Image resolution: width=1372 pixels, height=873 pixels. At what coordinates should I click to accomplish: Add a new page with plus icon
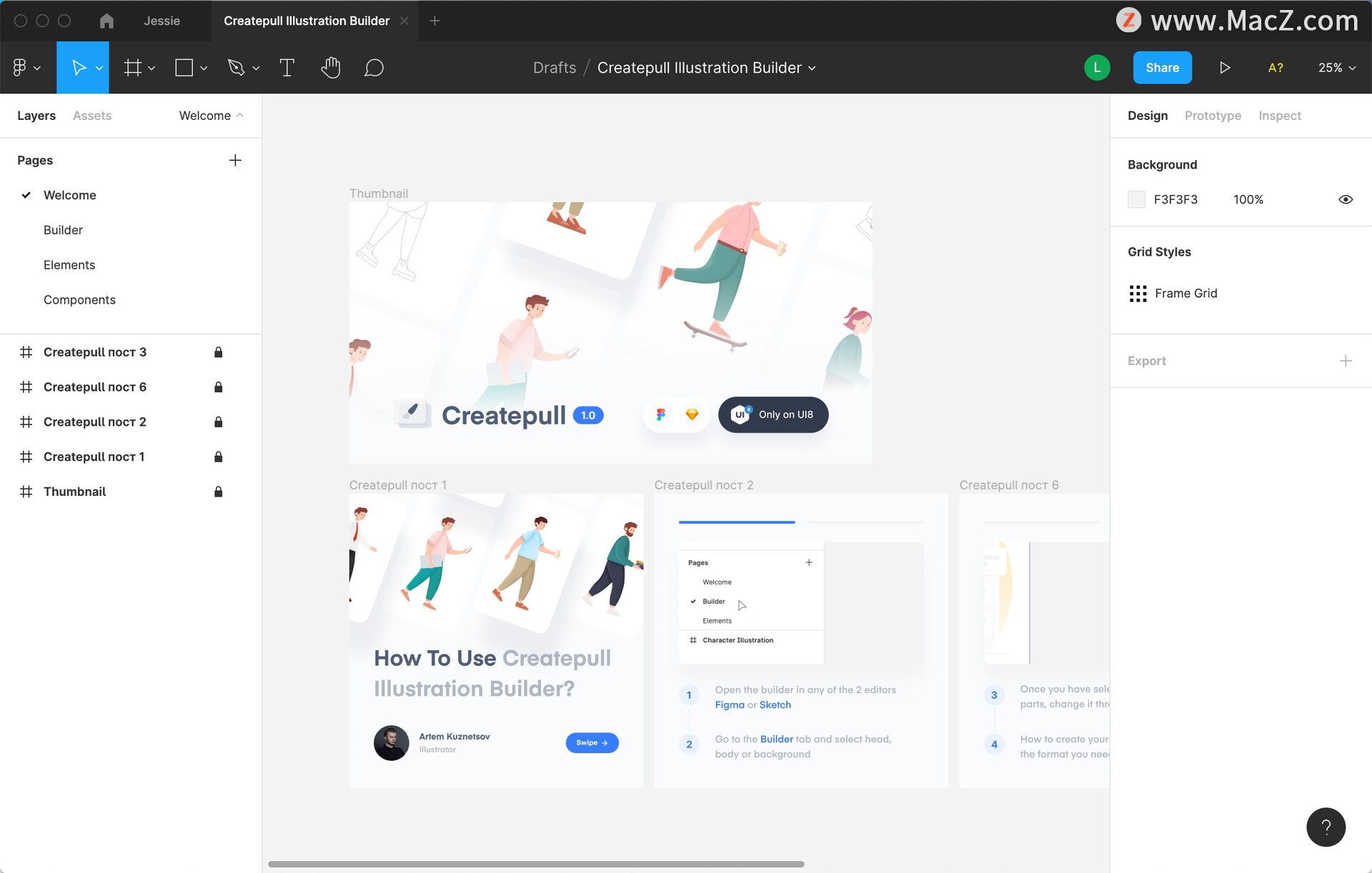point(235,161)
